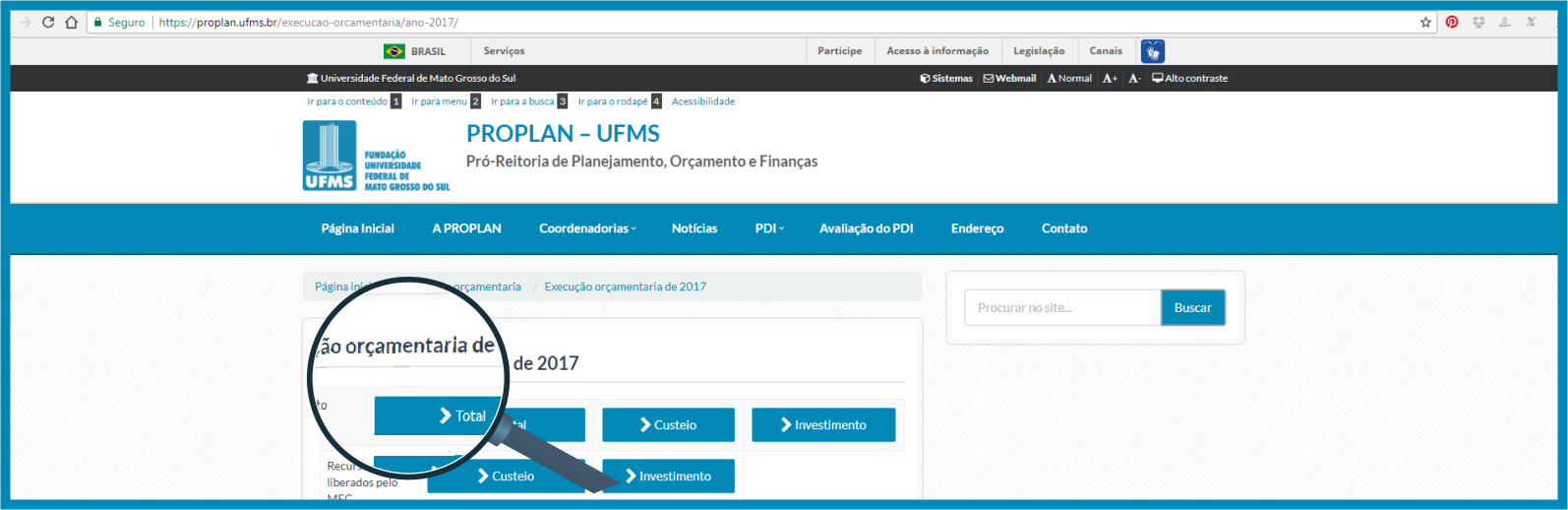Open the Dropbox extension icon
Viewport: 1568px width, 510px height.
pos(1478,22)
